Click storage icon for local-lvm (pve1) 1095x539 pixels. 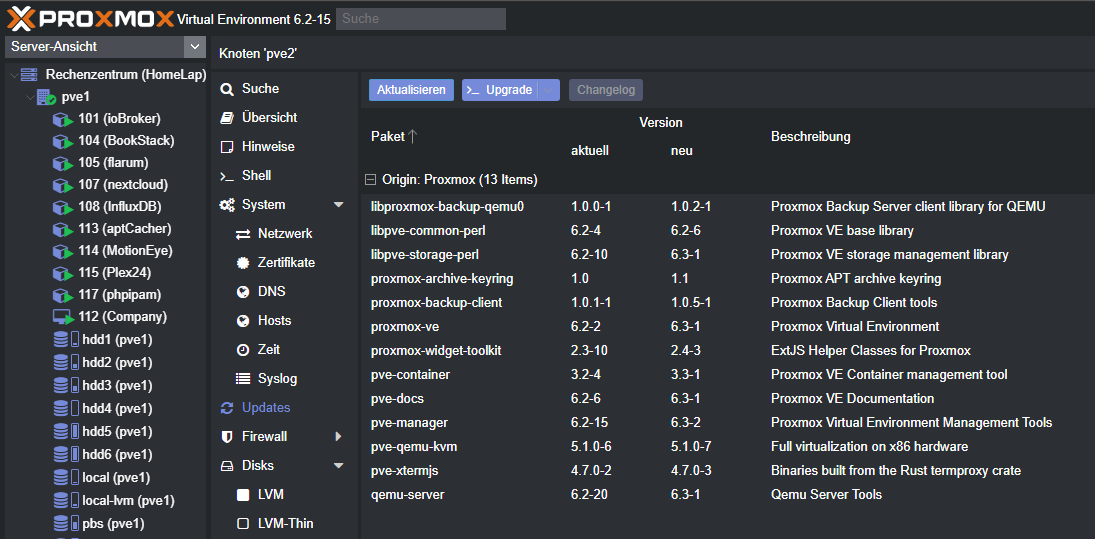66,501
